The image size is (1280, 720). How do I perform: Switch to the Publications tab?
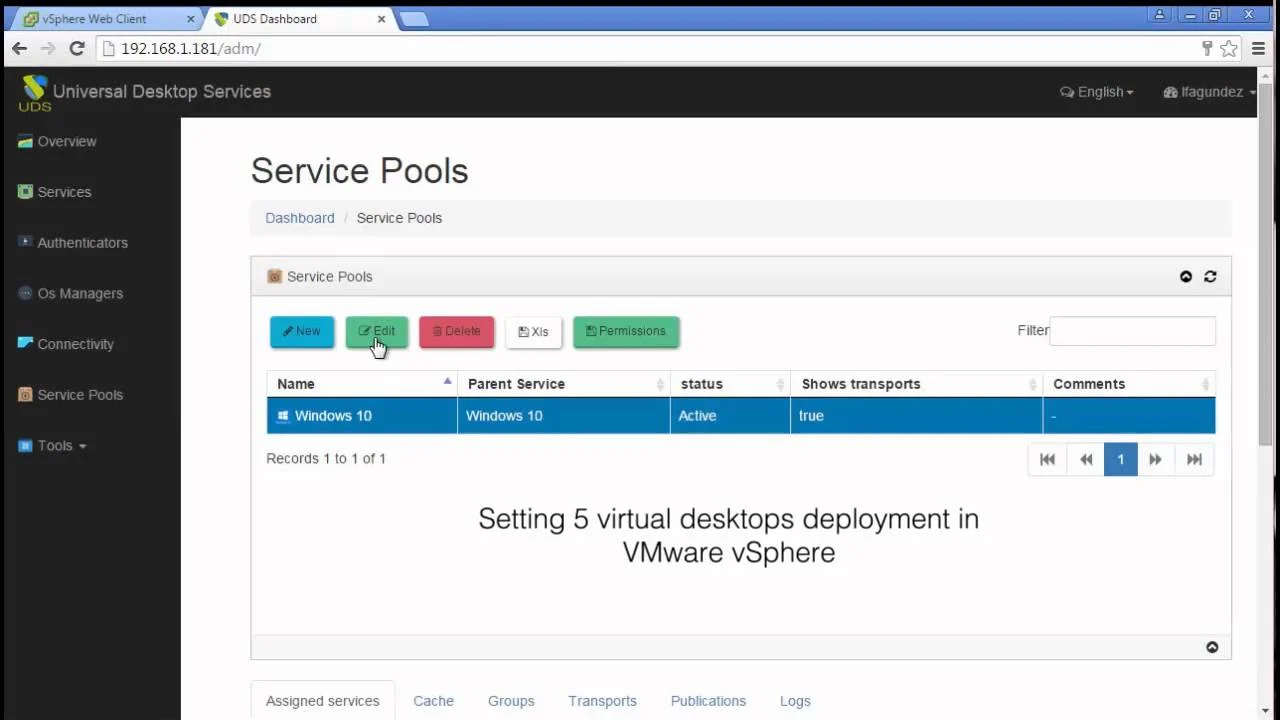tap(709, 701)
